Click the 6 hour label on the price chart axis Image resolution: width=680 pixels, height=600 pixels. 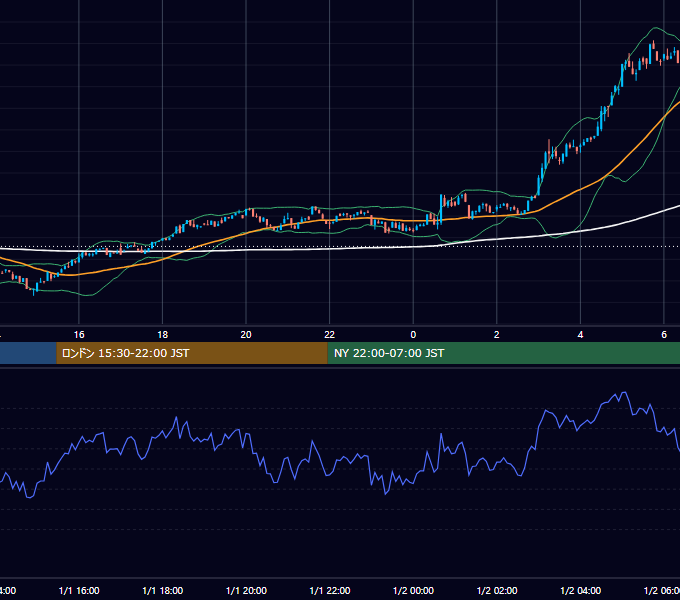664,335
